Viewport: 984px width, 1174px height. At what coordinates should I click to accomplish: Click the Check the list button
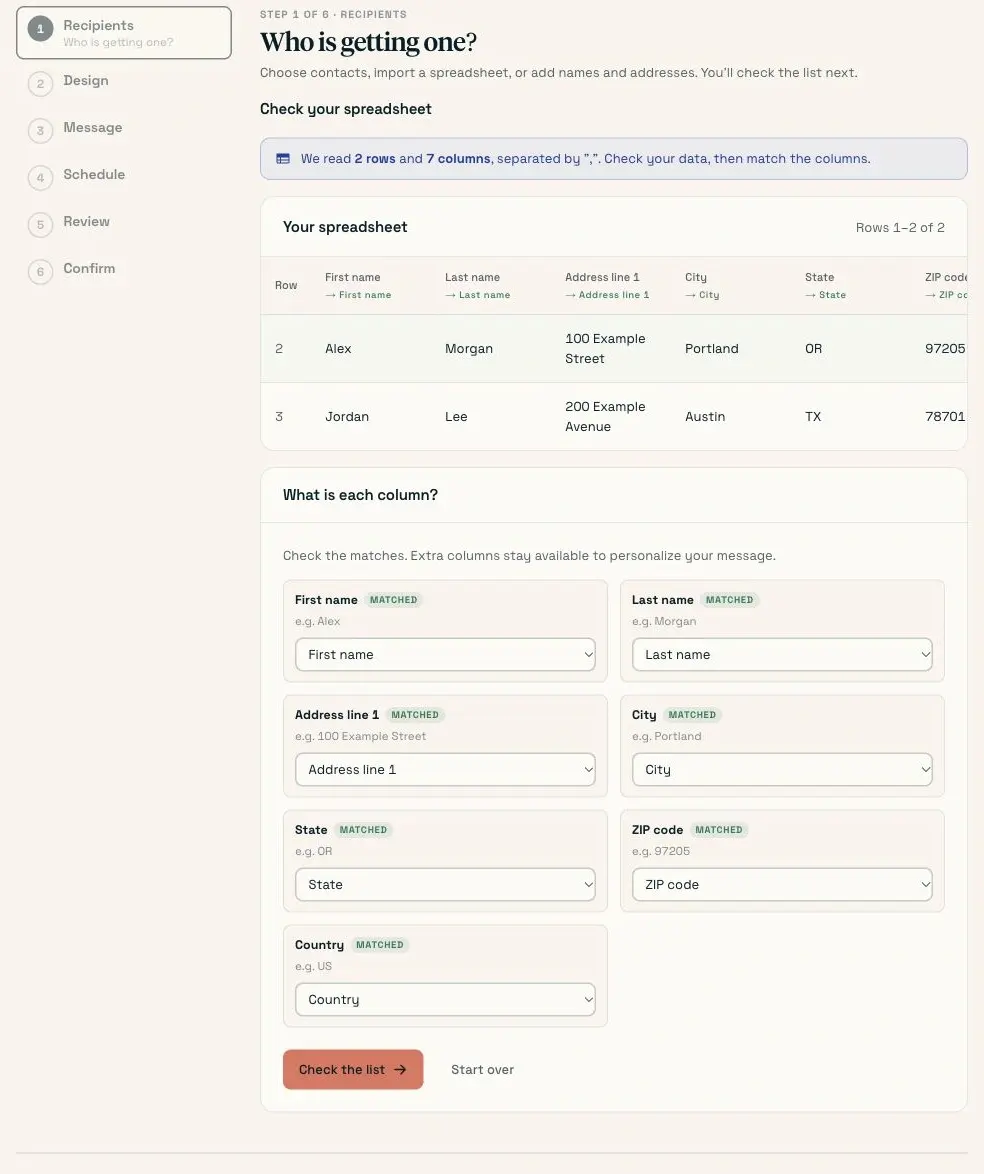tap(353, 1069)
